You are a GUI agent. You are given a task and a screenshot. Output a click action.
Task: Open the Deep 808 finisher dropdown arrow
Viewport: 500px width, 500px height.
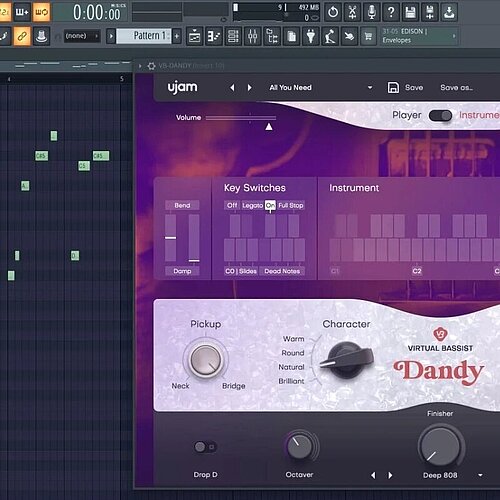click(x=480, y=475)
